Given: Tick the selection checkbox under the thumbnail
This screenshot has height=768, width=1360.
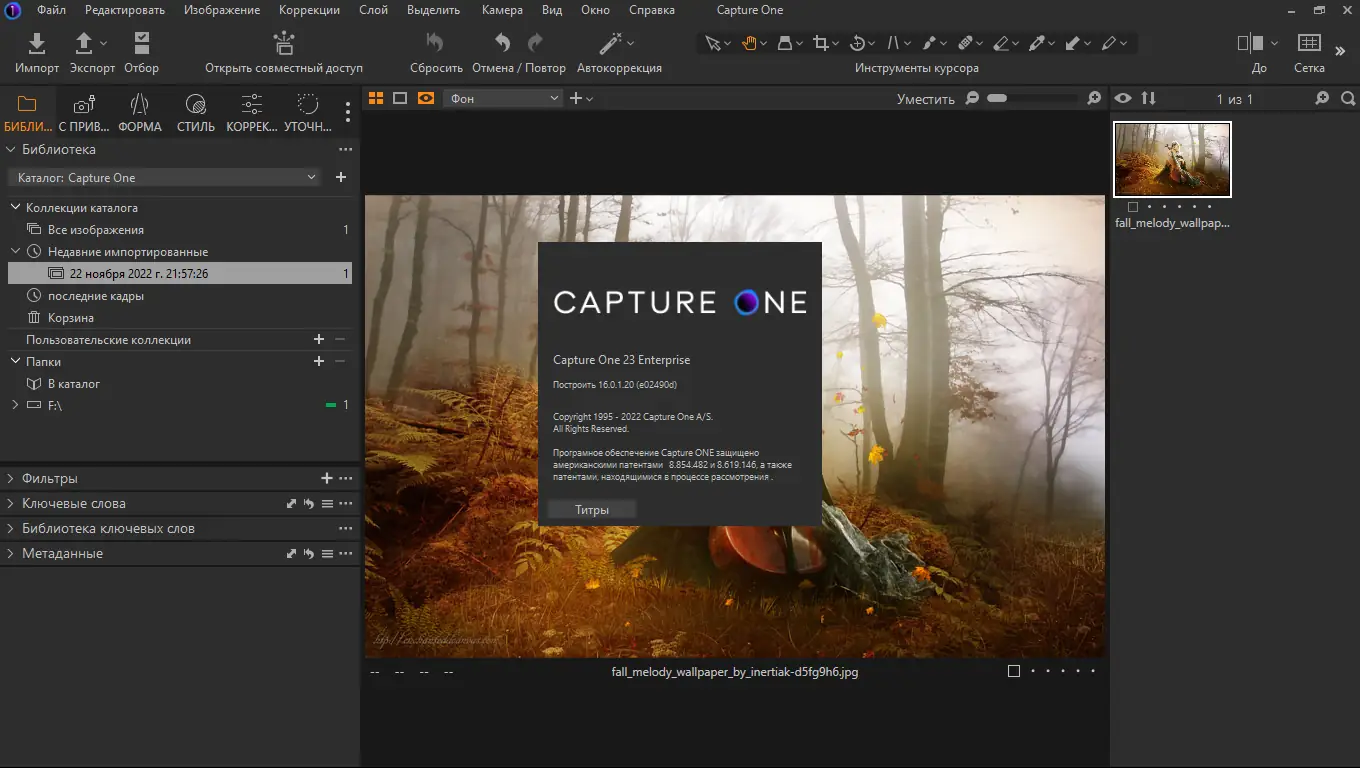Looking at the screenshot, I should point(1133,207).
